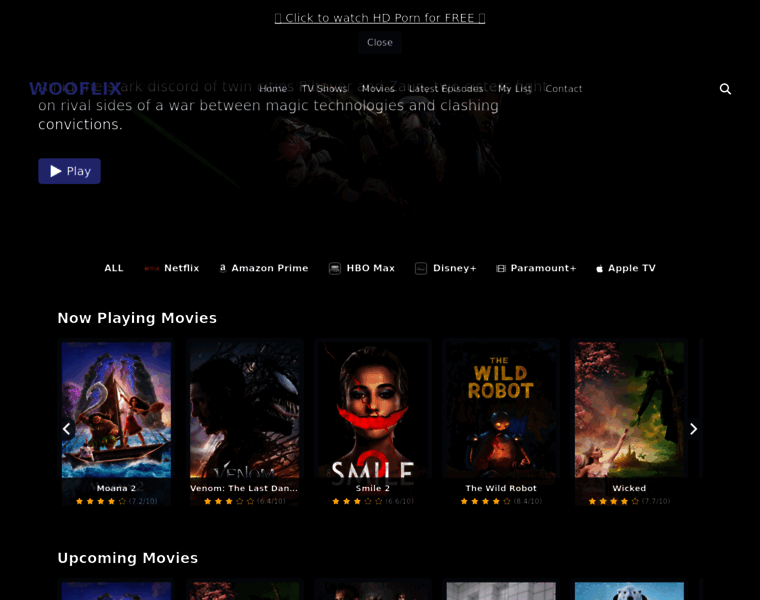Open Latest Episodes in navigation
The height and width of the screenshot is (600, 760).
tap(446, 89)
